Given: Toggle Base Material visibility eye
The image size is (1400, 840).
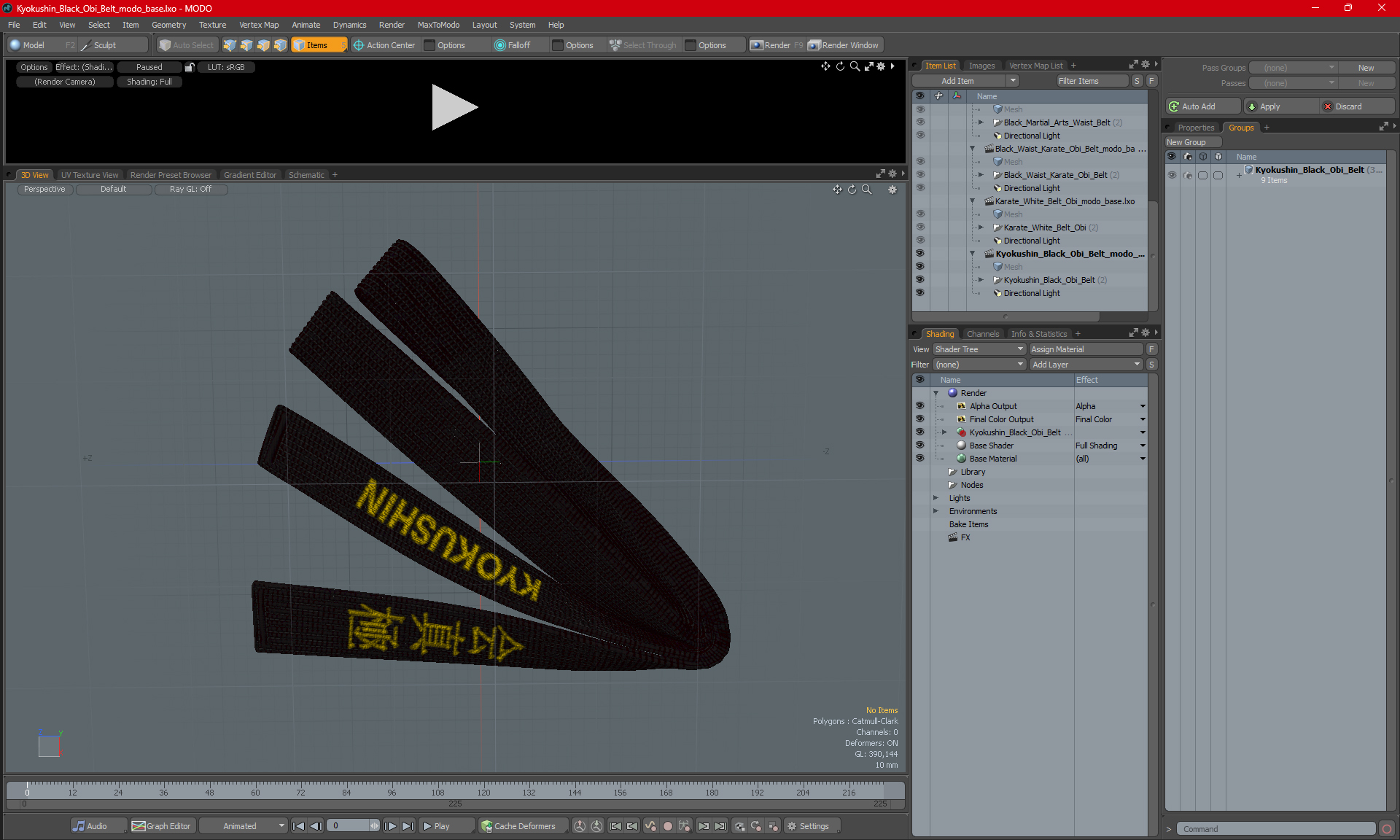Looking at the screenshot, I should pos(919,459).
